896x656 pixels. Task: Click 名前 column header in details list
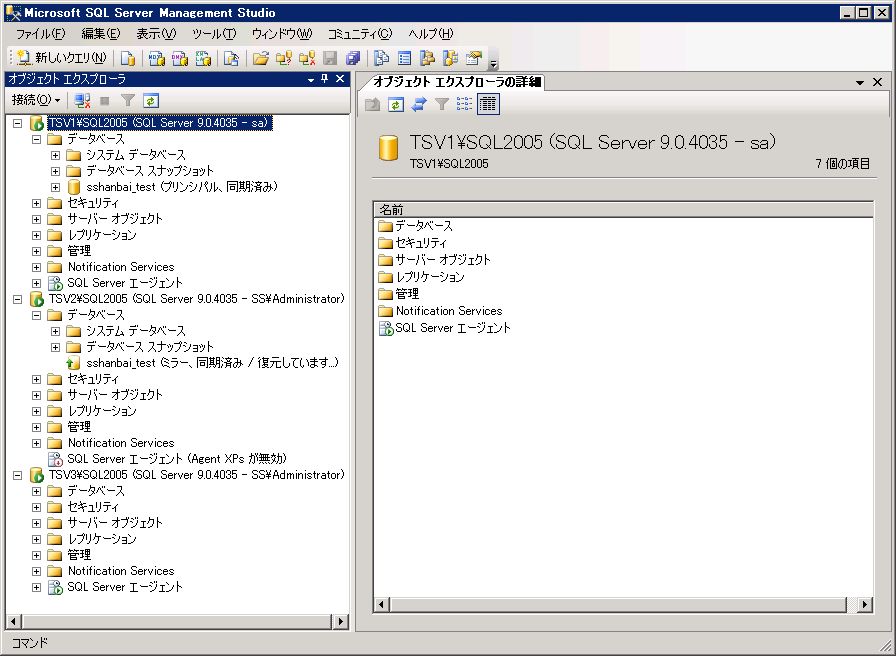(x=623, y=210)
